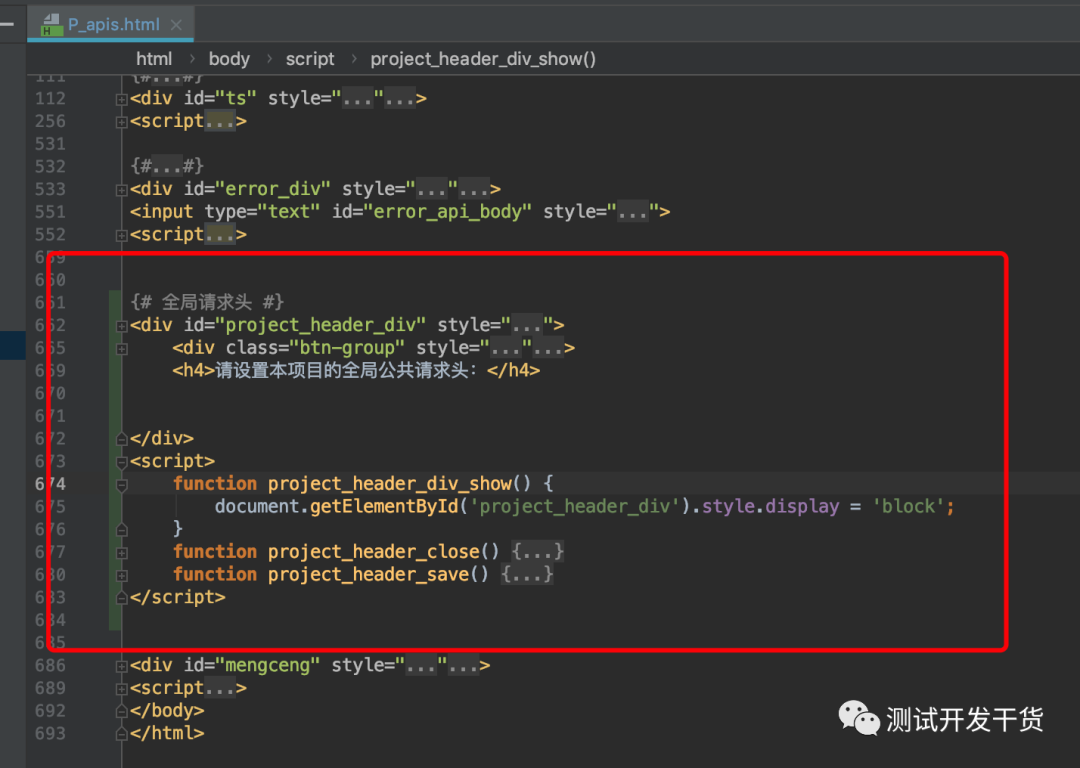Click style.display property in line 675
The image size is (1080, 768).
click(x=771, y=506)
